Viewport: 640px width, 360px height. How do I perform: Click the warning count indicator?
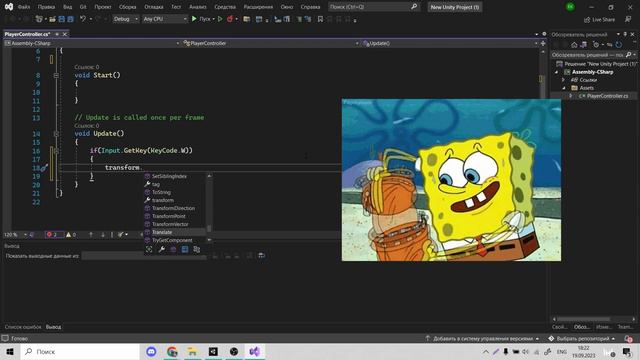point(71,235)
